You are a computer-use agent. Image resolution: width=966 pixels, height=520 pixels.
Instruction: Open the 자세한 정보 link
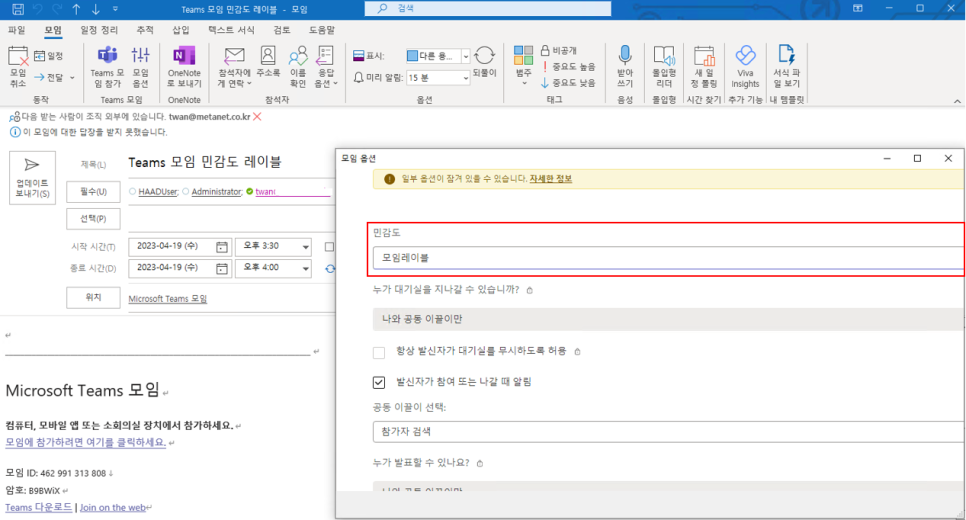[x=551, y=179]
